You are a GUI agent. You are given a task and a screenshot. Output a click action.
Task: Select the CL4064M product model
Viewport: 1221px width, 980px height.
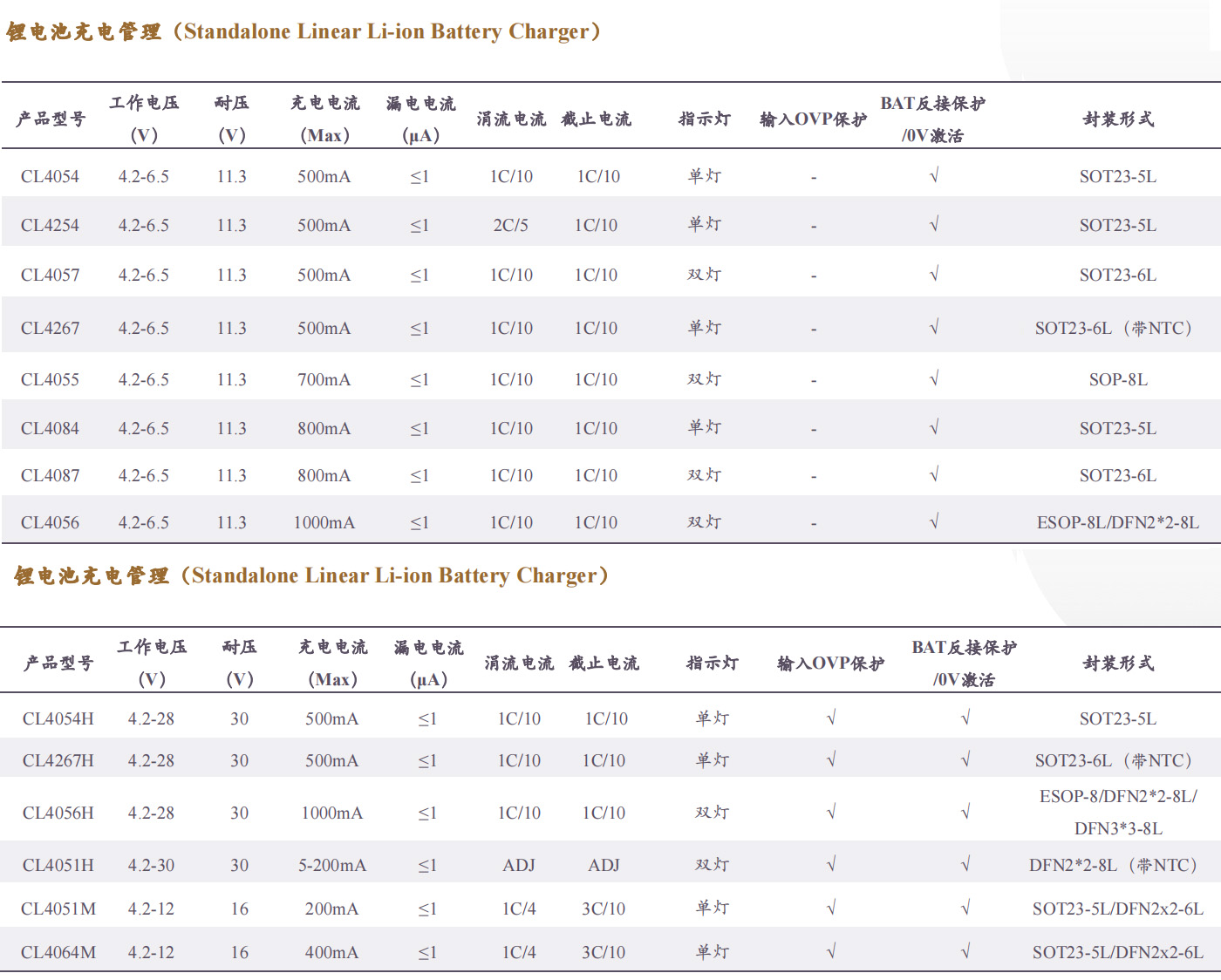tap(58, 953)
